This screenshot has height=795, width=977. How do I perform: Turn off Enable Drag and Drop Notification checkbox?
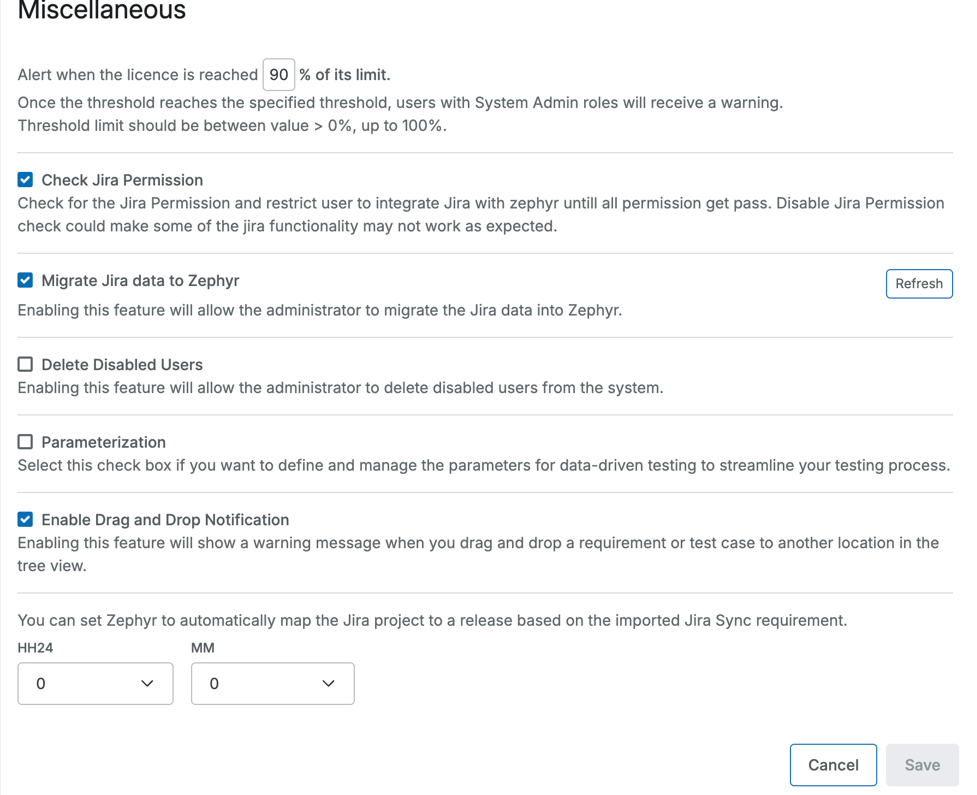point(26,520)
